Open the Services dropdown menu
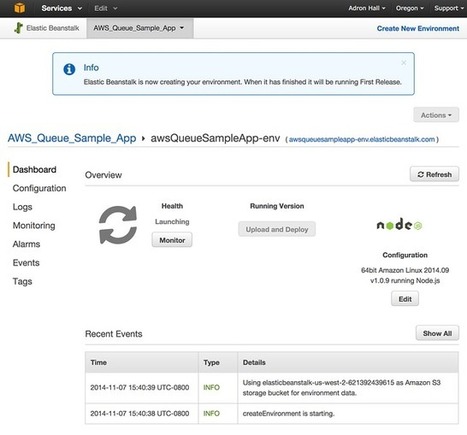This screenshot has width=467, height=435. pos(61,8)
